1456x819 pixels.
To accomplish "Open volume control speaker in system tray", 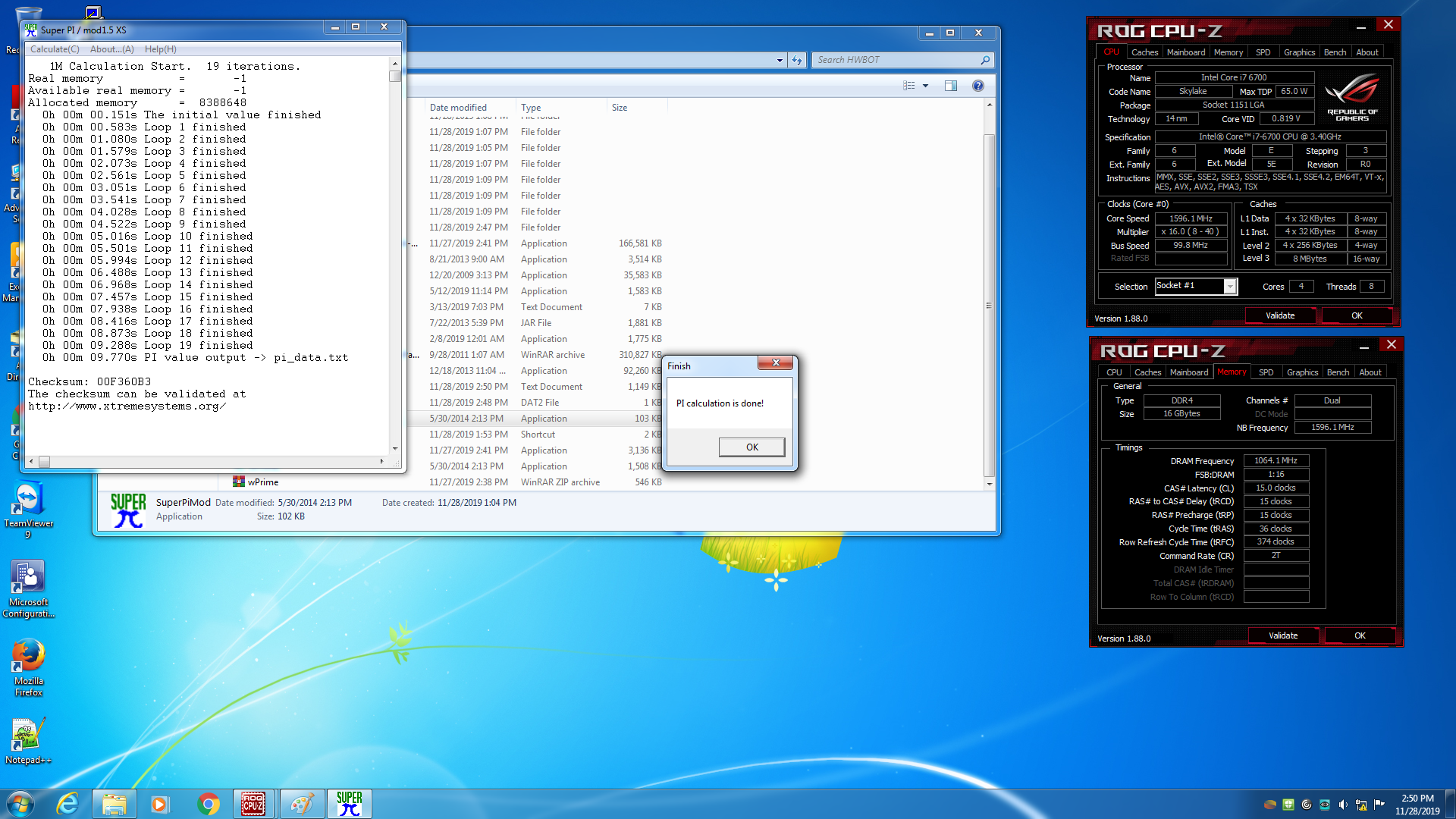I will [x=1343, y=805].
